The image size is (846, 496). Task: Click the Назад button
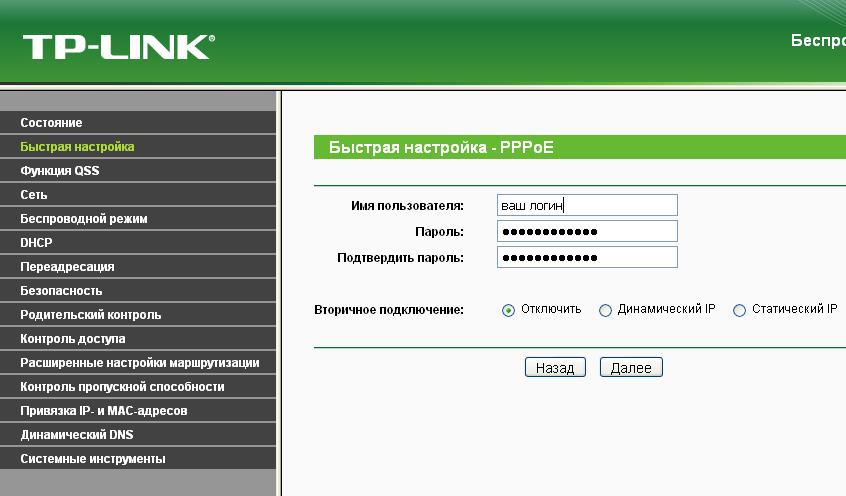point(555,368)
